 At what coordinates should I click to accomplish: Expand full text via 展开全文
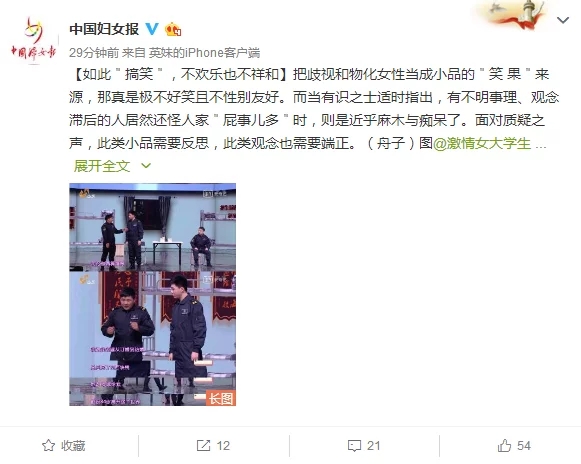click(x=102, y=166)
